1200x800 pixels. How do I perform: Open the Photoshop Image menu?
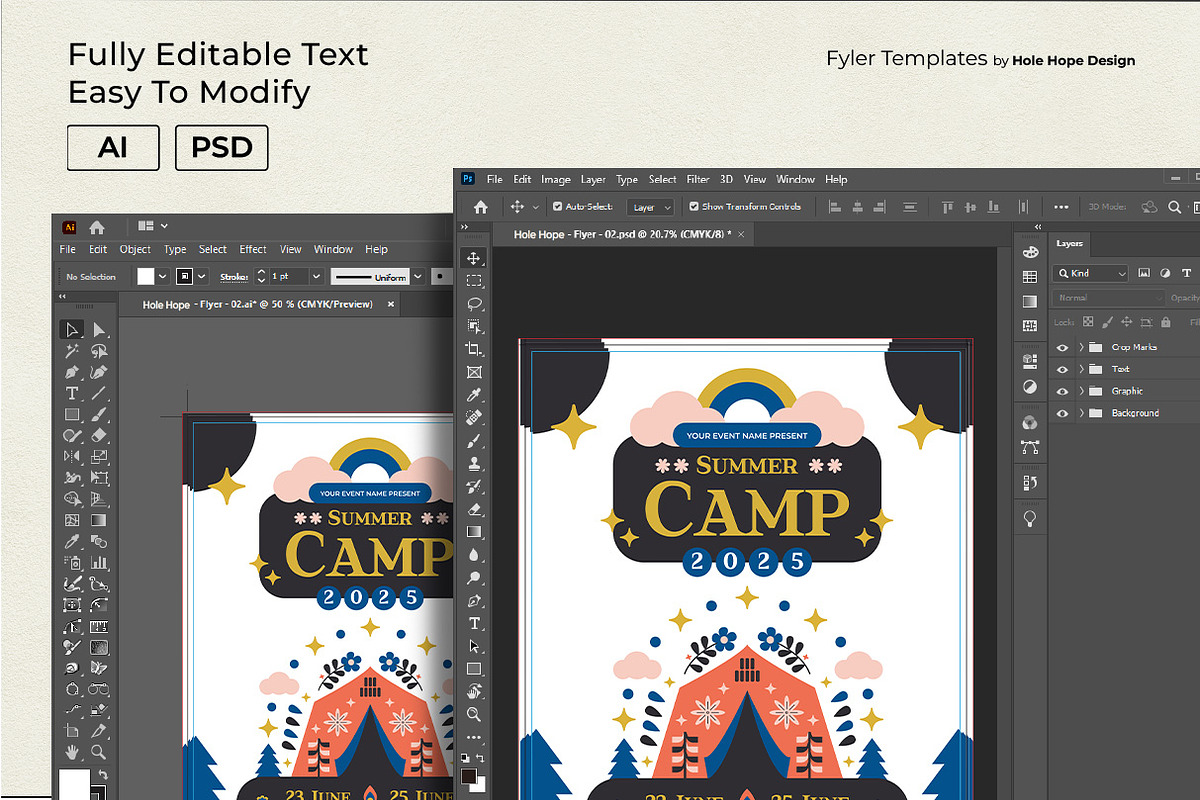(556, 179)
